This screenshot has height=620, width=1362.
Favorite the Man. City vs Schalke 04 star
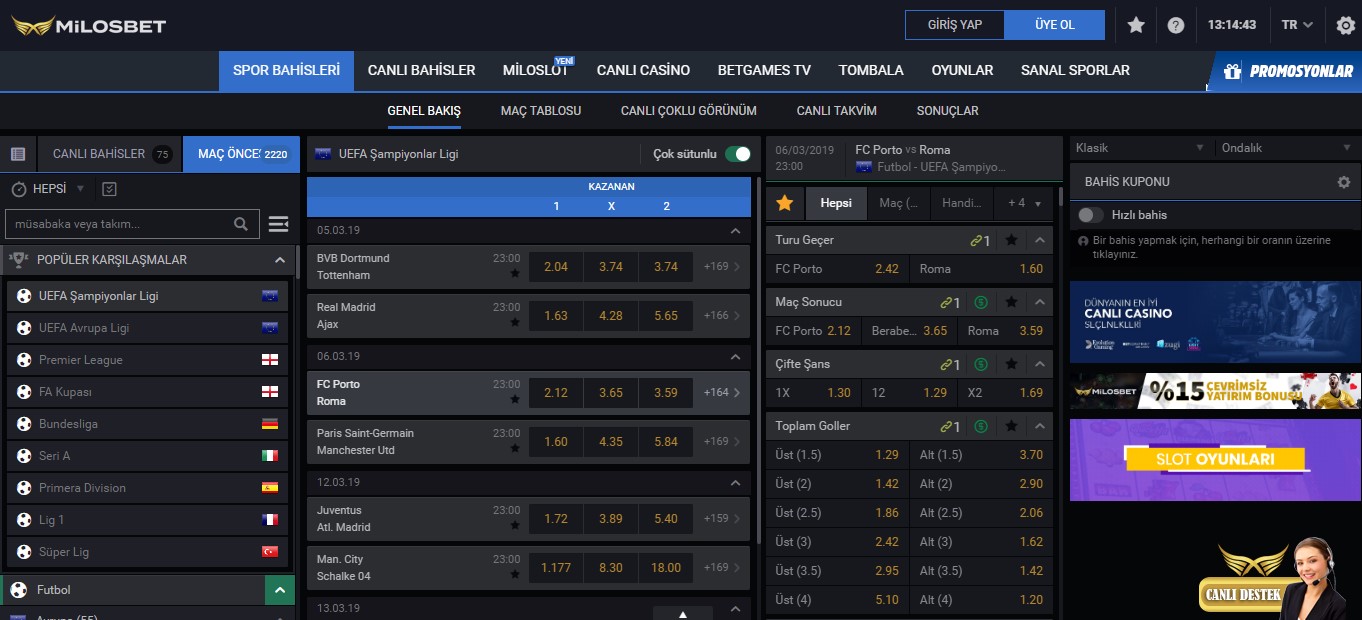(x=515, y=574)
